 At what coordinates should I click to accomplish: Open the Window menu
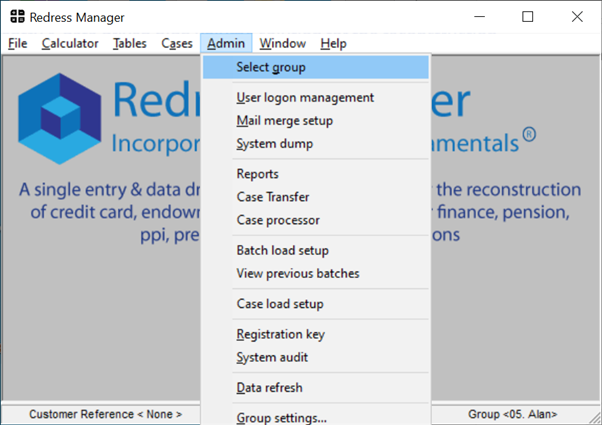coord(283,43)
